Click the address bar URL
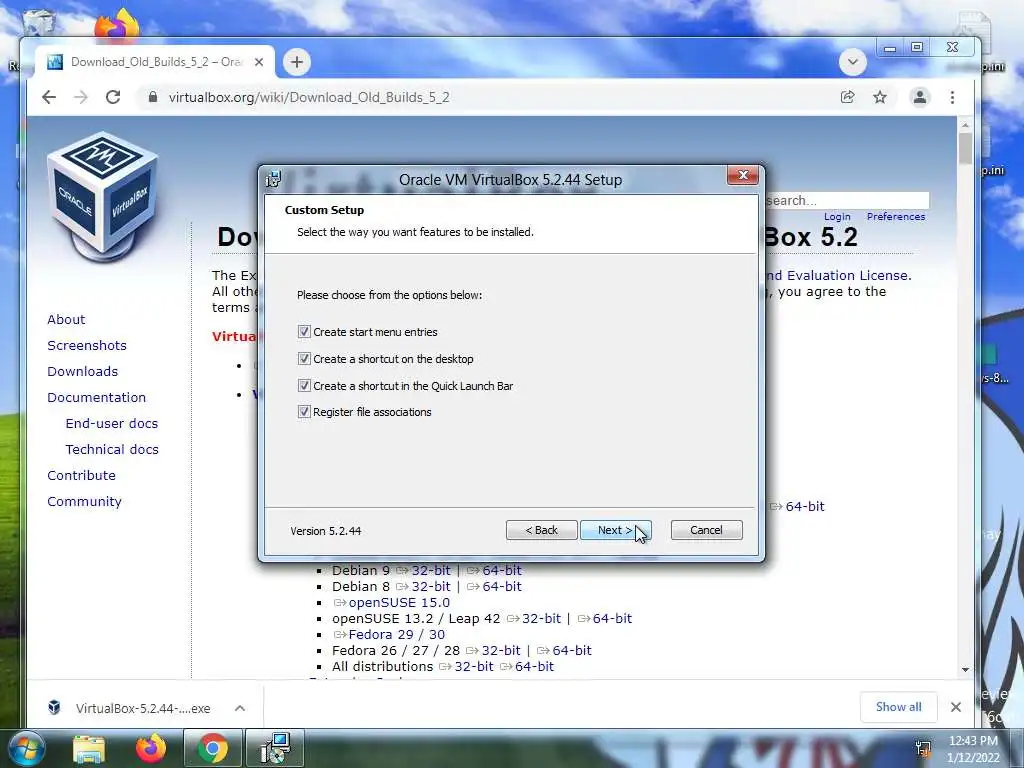 (309, 97)
